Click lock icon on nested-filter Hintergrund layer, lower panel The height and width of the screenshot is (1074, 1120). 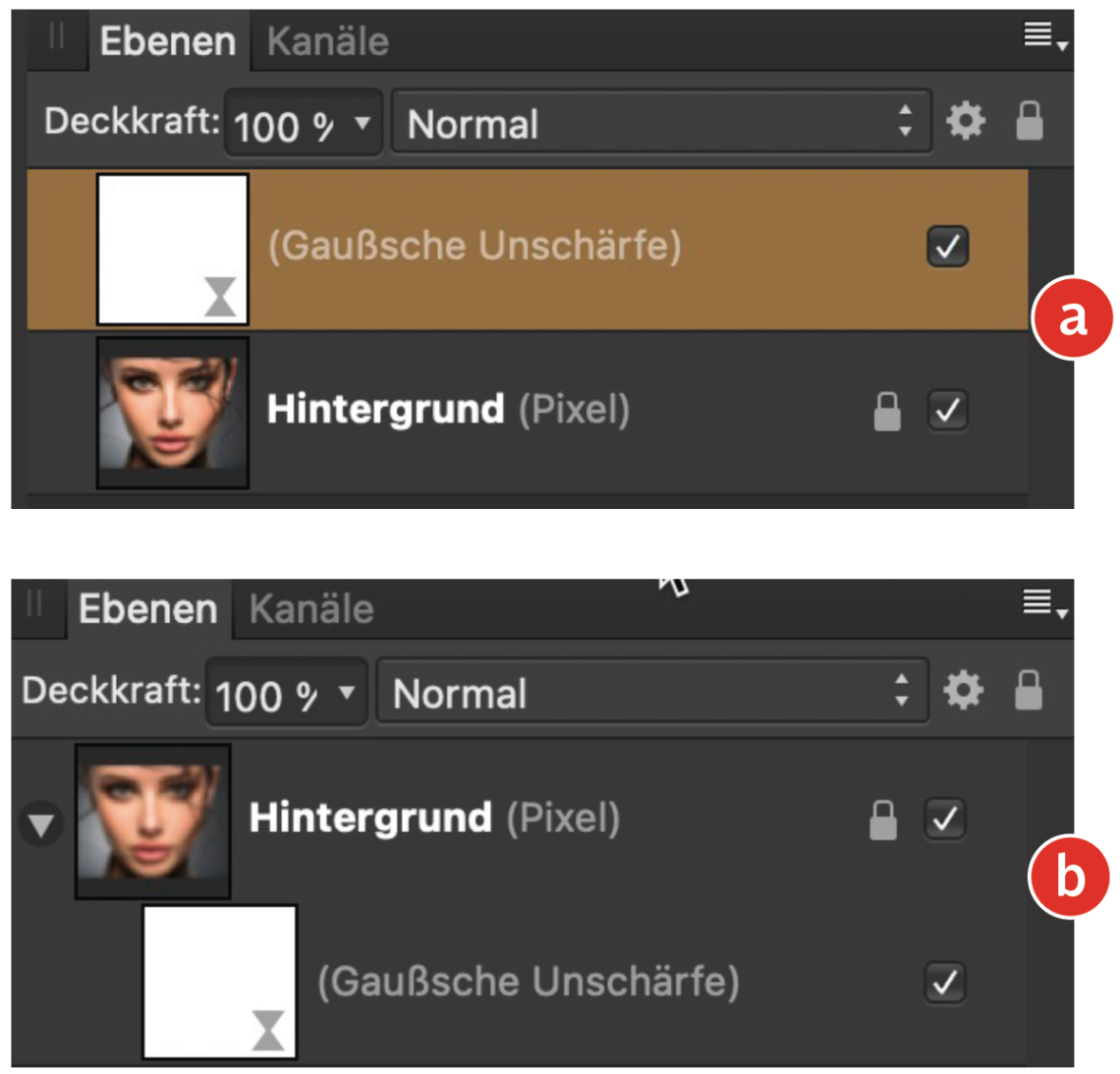tap(883, 820)
